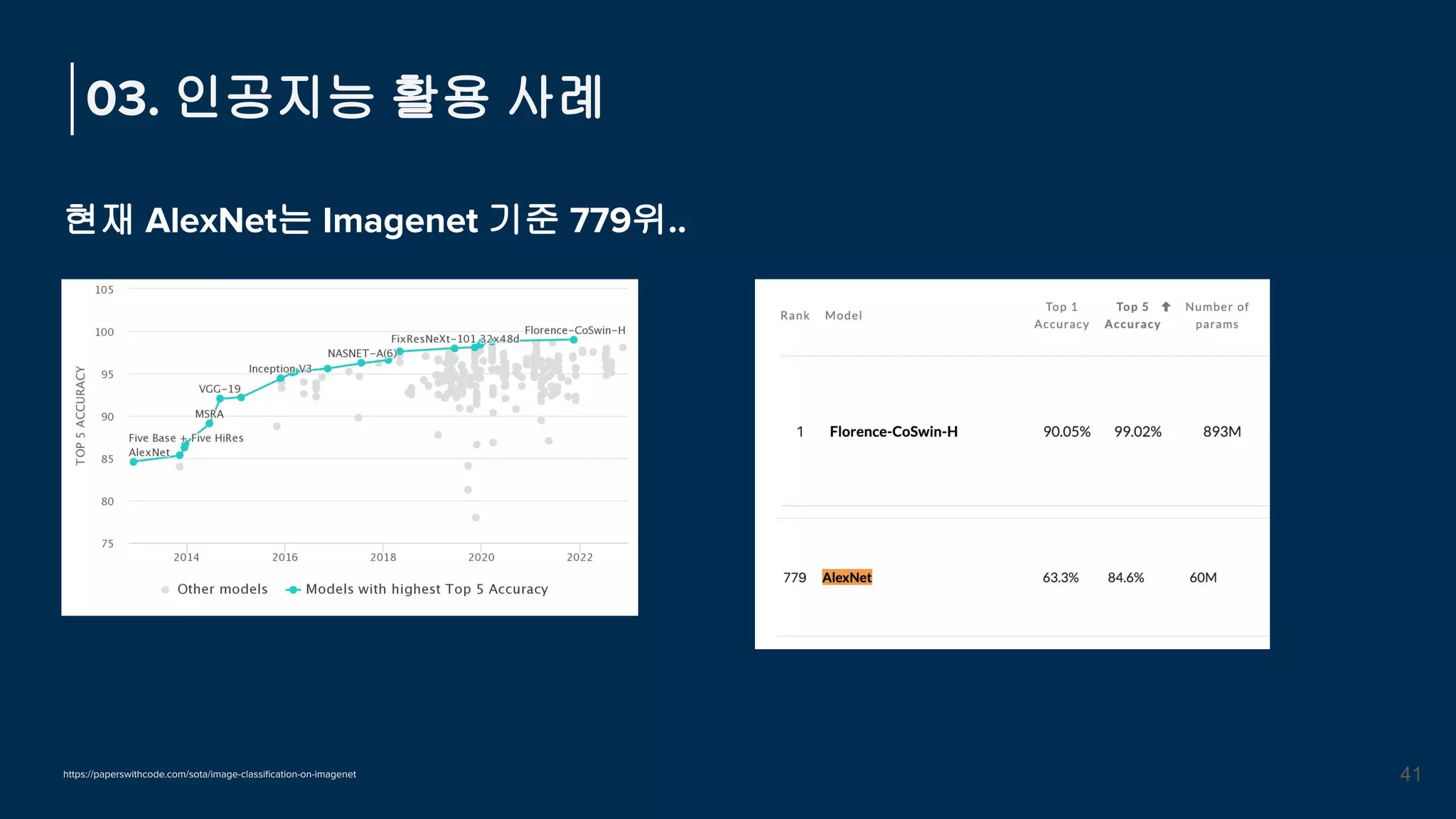Image resolution: width=1456 pixels, height=819 pixels.
Task: Click the Top 5 Accuracy column header
Action: [1133, 316]
